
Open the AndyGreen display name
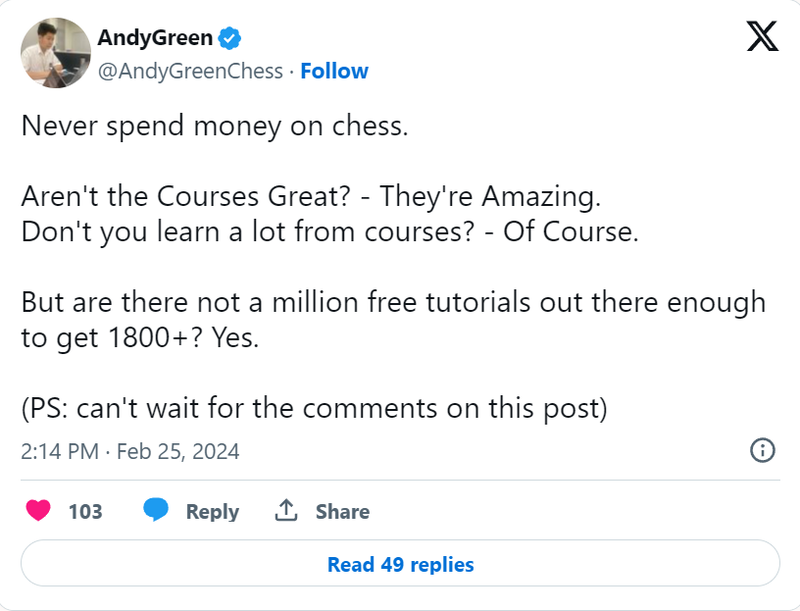pyautogui.click(x=155, y=39)
